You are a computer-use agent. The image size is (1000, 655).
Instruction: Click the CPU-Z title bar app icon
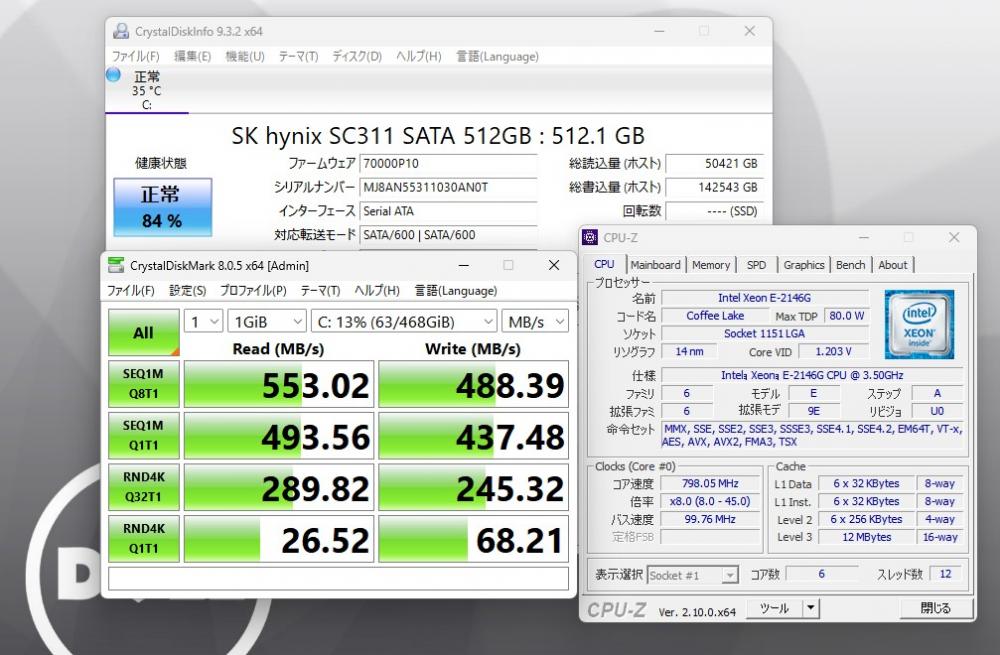(x=590, y=237)
